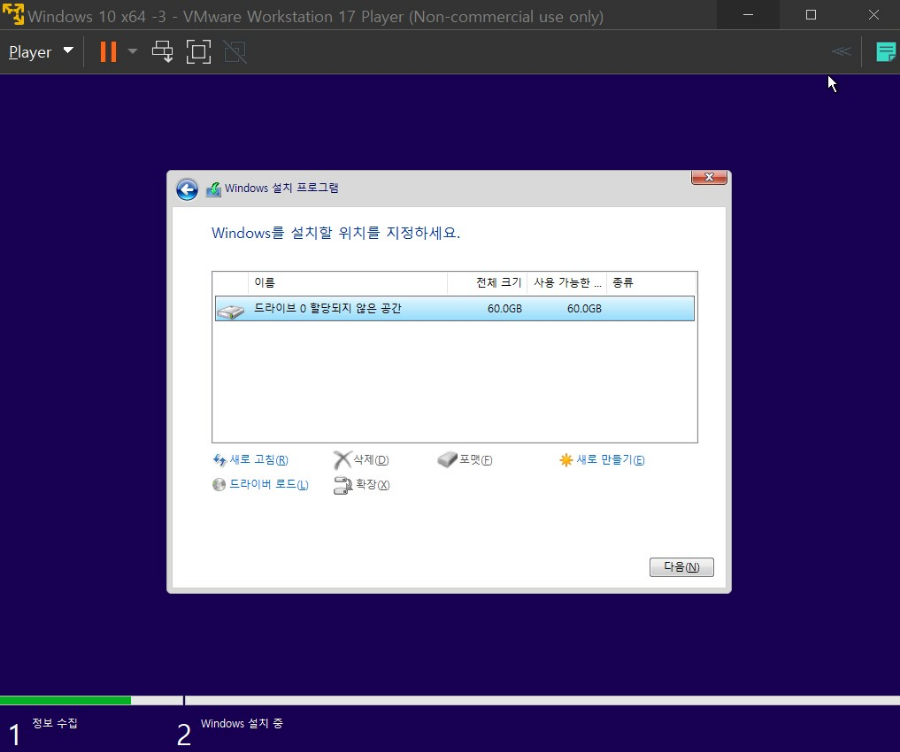Viewport: 900px width, 752px height.
Task: Expand the power options dropdown arrow
Action: pos(133,52)
